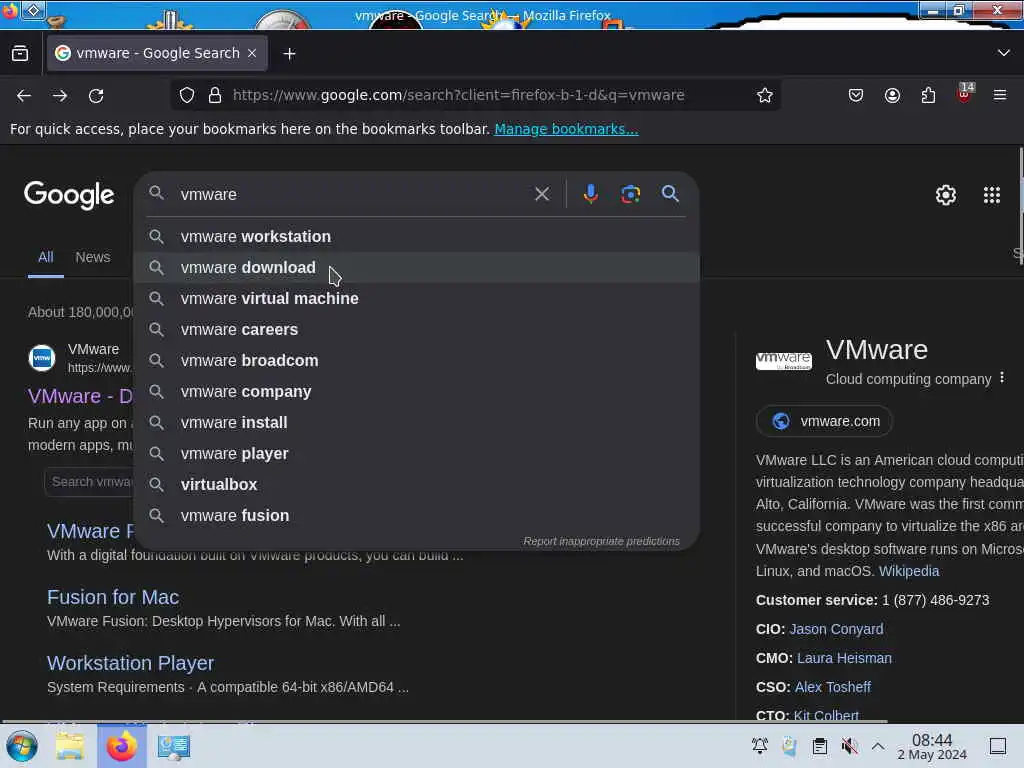Select suggestion vmware fusion
This screenshot has width=1024, height=768.
417,516
